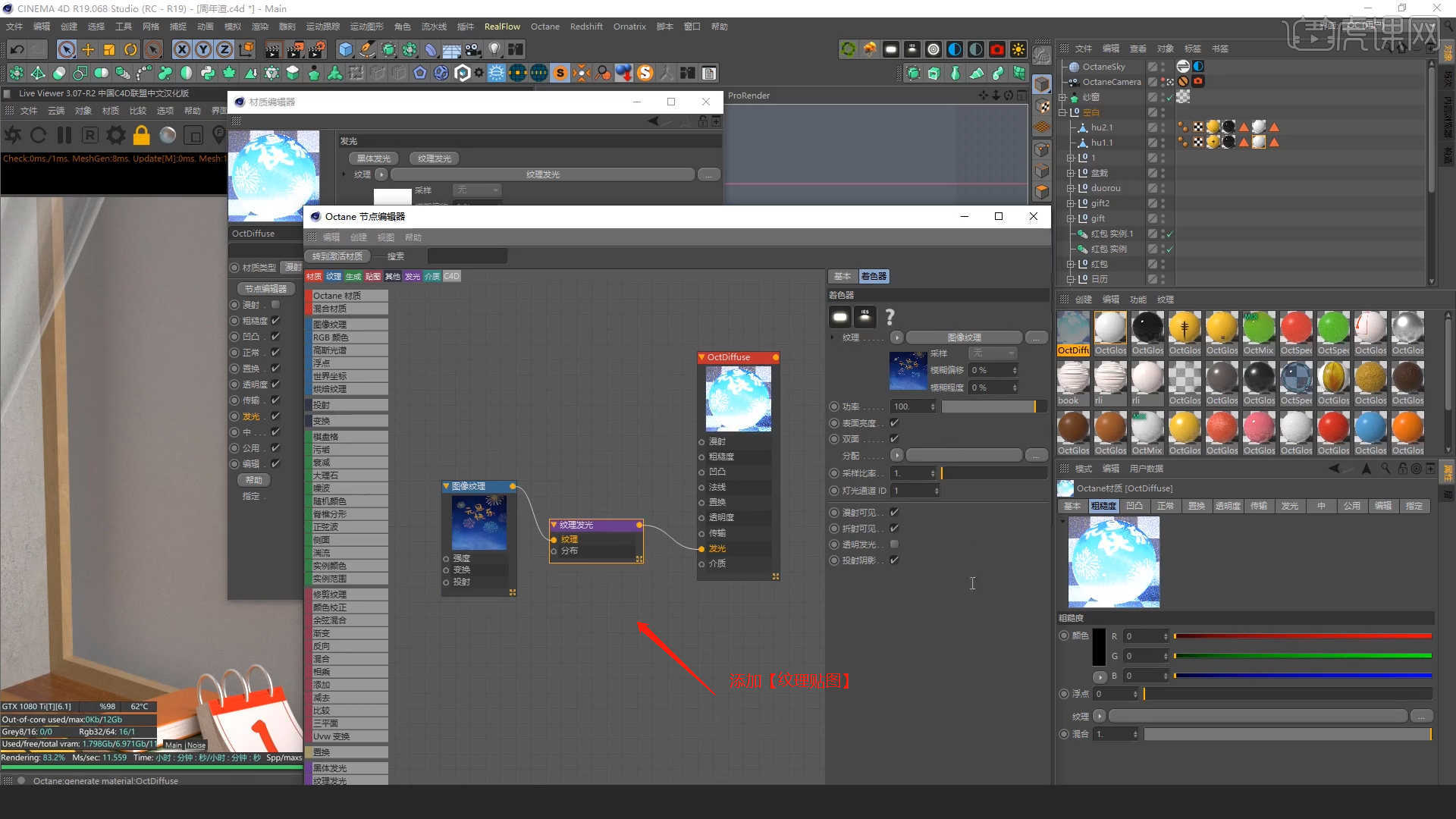
Task: Toggle the 粗糙度 channel checkbox
Action: tap(275, 321)
